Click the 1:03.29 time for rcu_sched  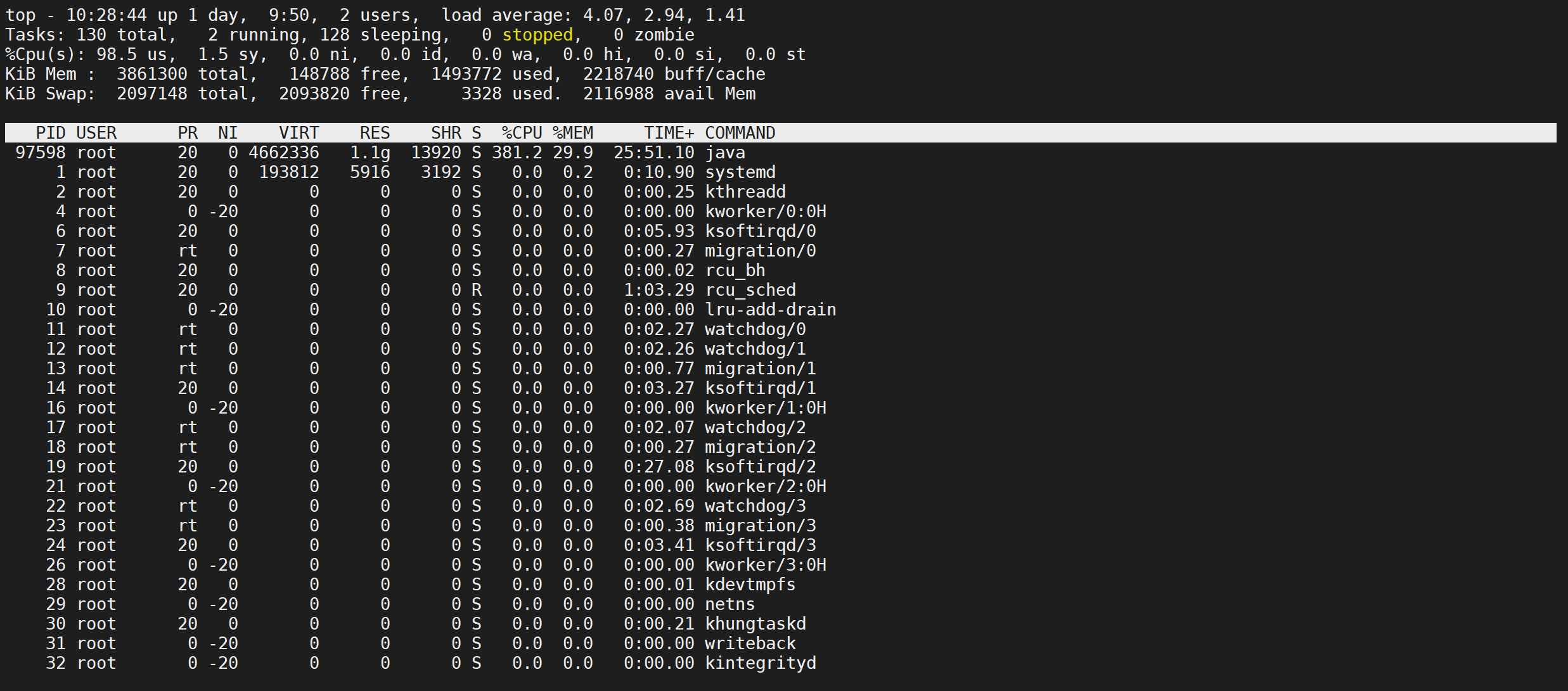659,290
